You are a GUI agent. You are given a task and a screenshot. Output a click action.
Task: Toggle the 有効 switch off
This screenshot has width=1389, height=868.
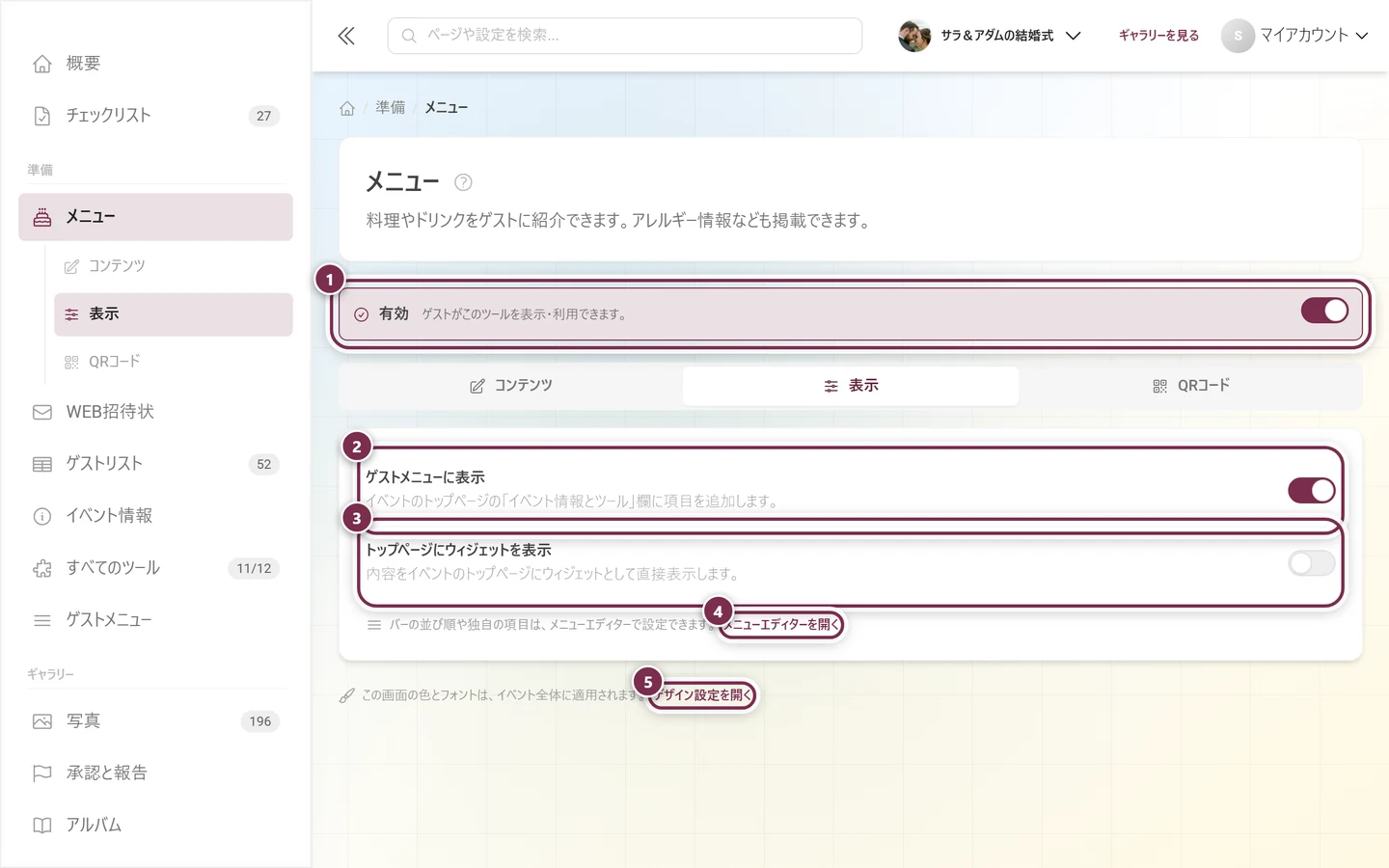pyautogui.click(x=1324, y=311)
